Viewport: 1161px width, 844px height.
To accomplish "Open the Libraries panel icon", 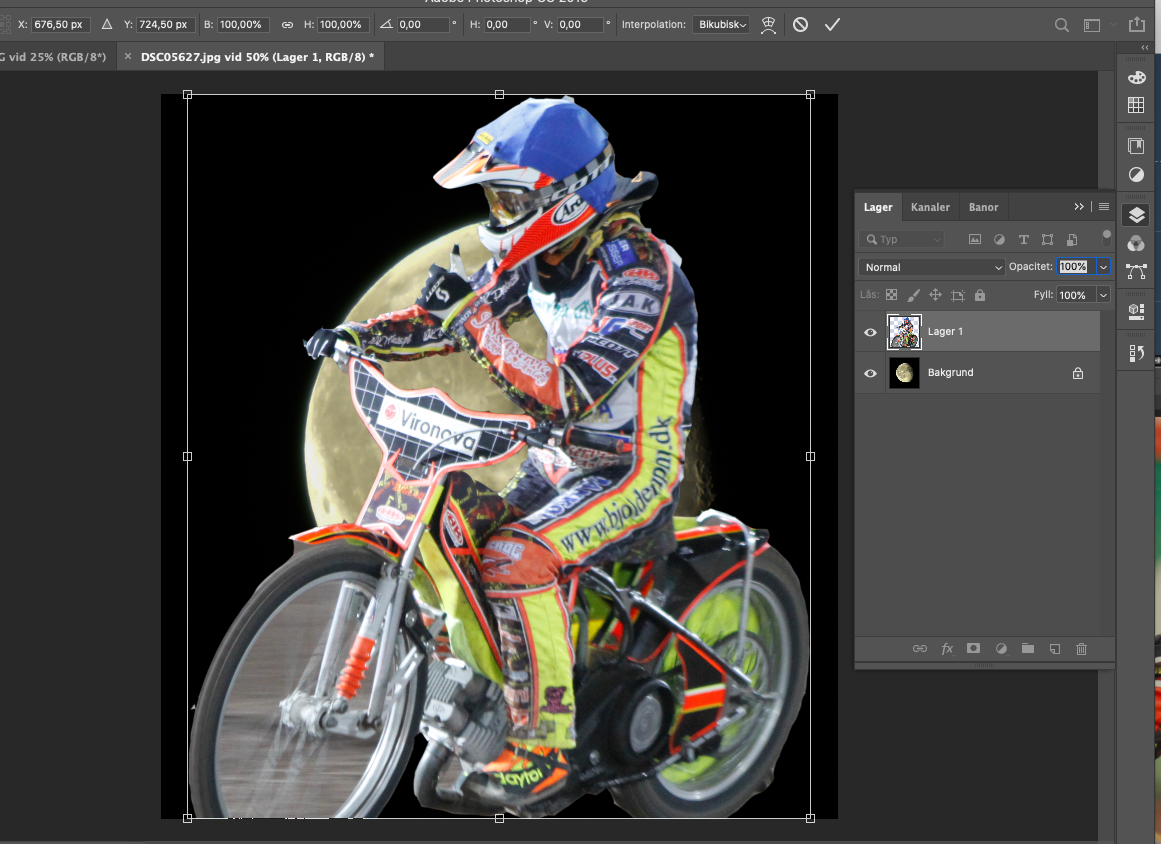I will coord(1136,146).
